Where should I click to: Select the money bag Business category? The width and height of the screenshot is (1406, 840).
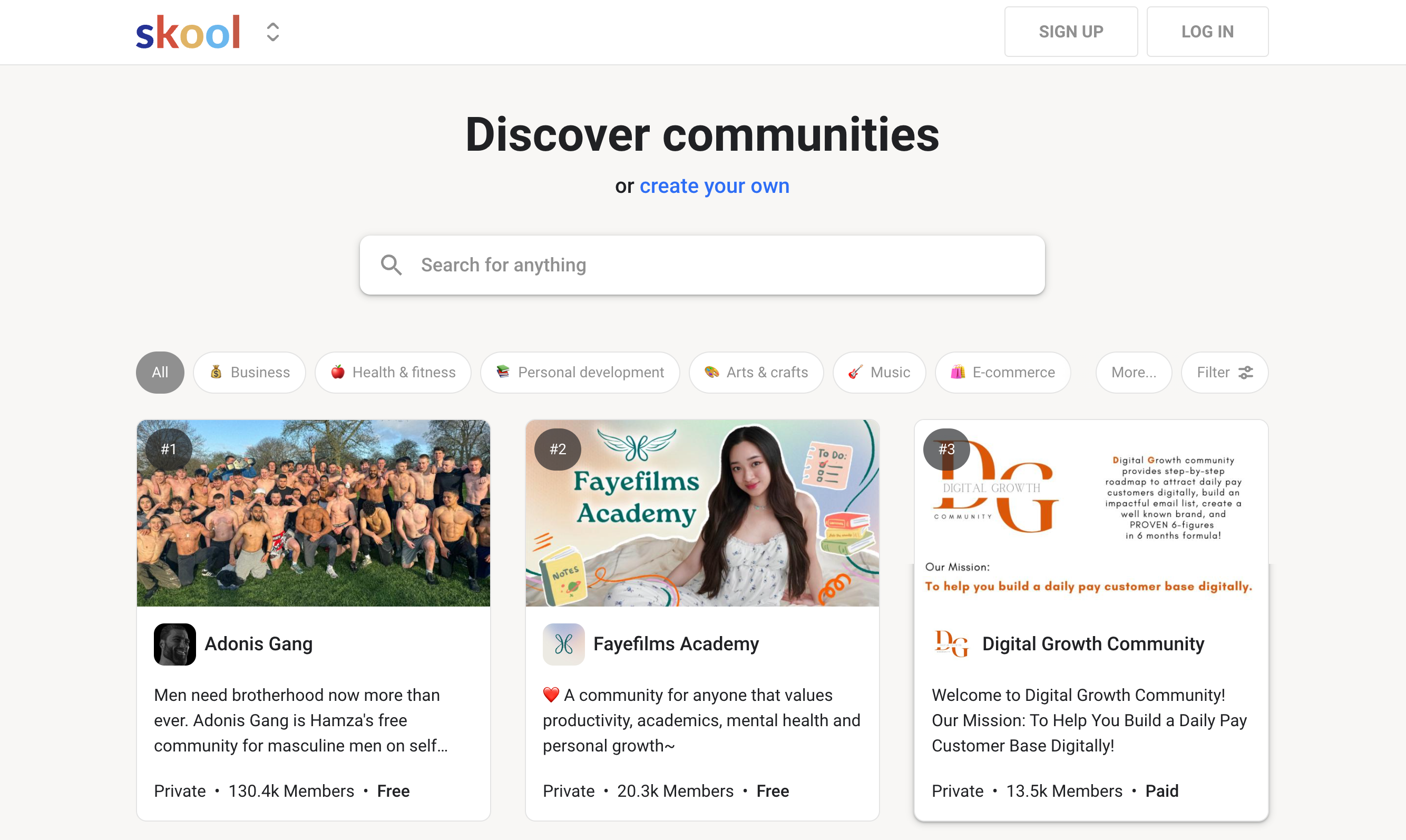[x=250, y=373]
